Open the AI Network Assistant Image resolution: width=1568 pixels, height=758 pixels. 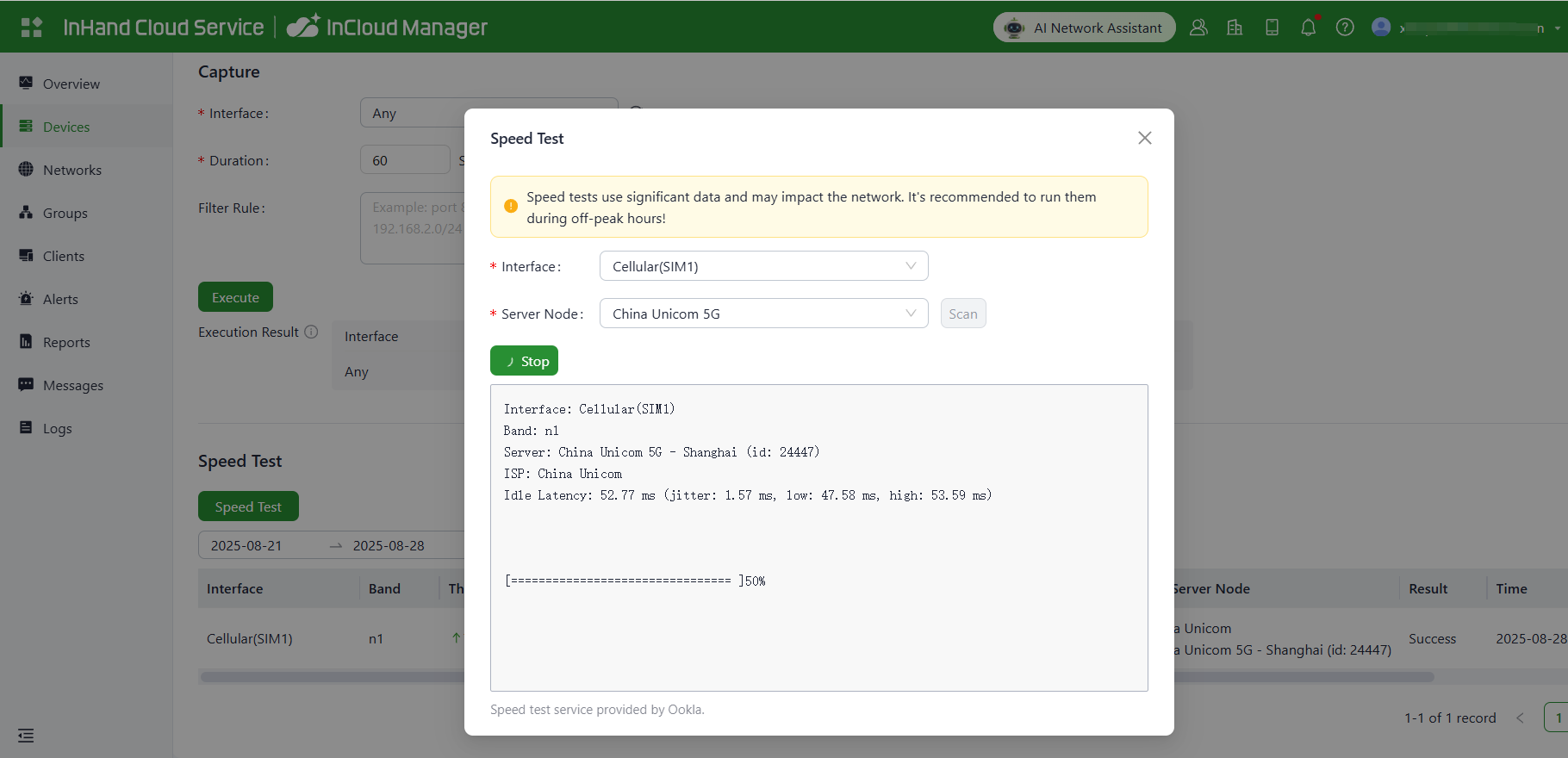pyautogui.click(x=1084, y=28)
